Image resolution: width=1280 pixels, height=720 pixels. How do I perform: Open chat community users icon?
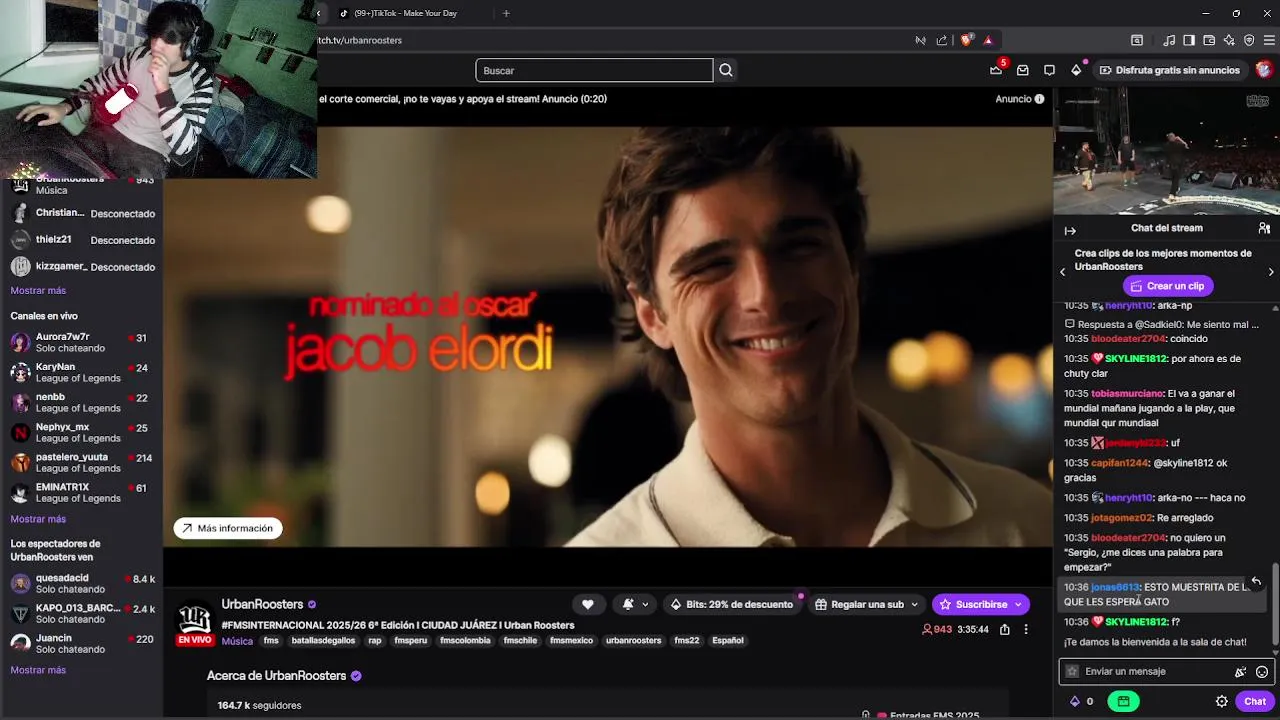point(1264,228)
